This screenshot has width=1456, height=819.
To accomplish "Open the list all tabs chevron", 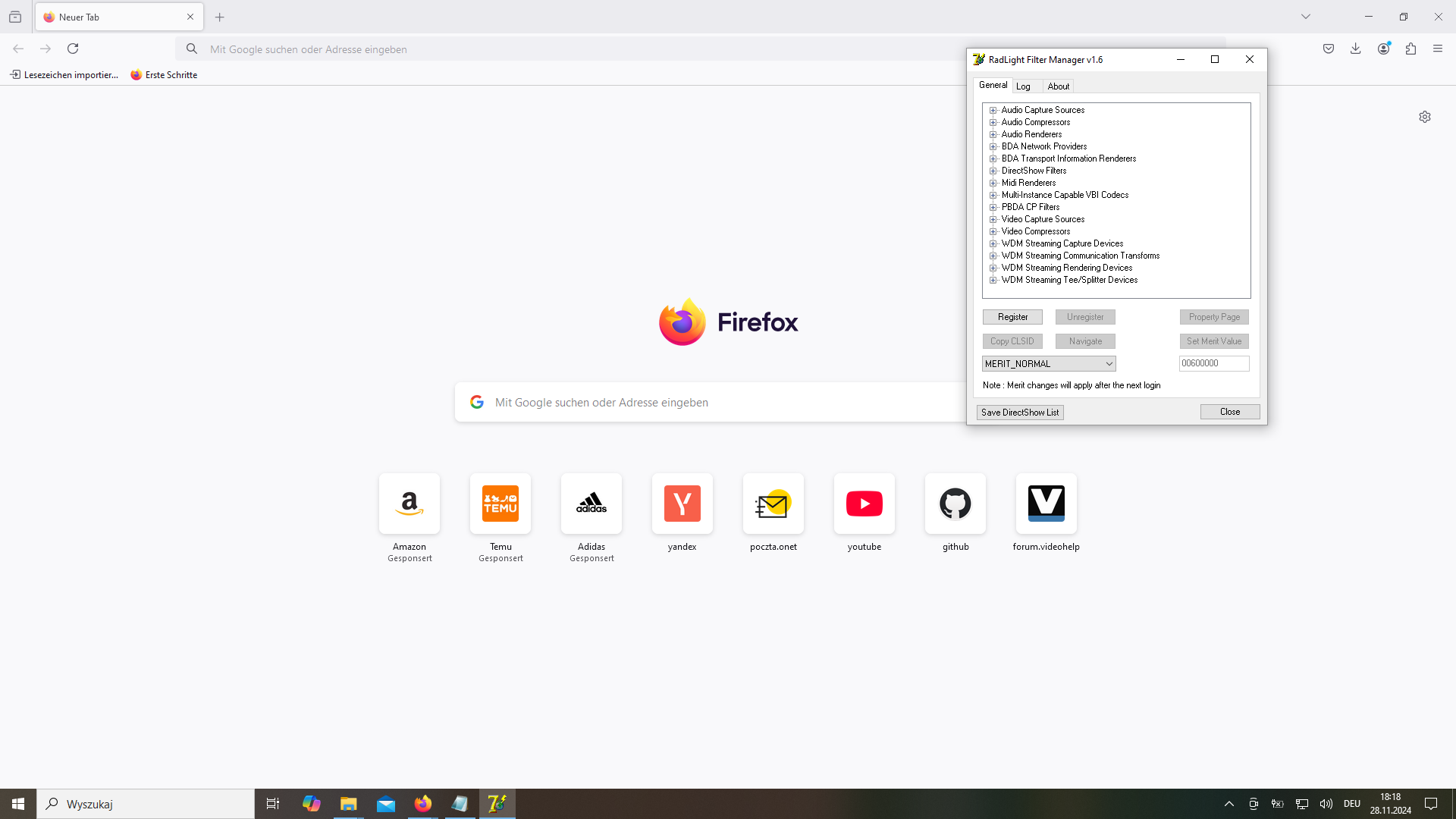I will (1306, 17).
